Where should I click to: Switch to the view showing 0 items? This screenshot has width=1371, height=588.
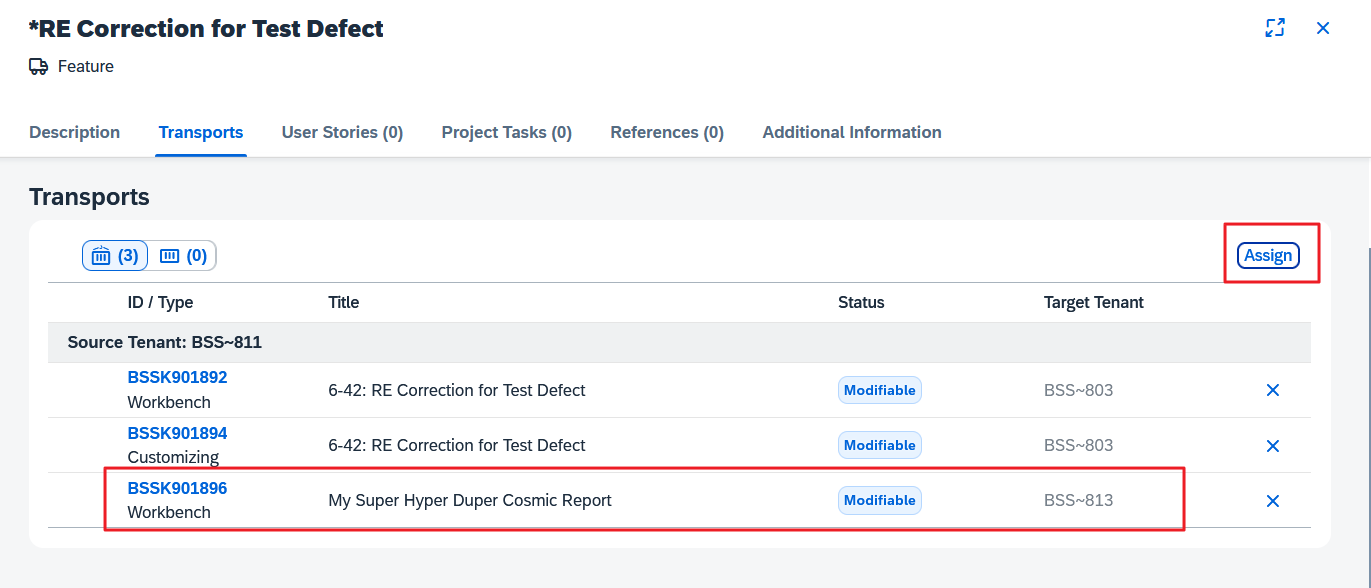[x=183, y=256]
